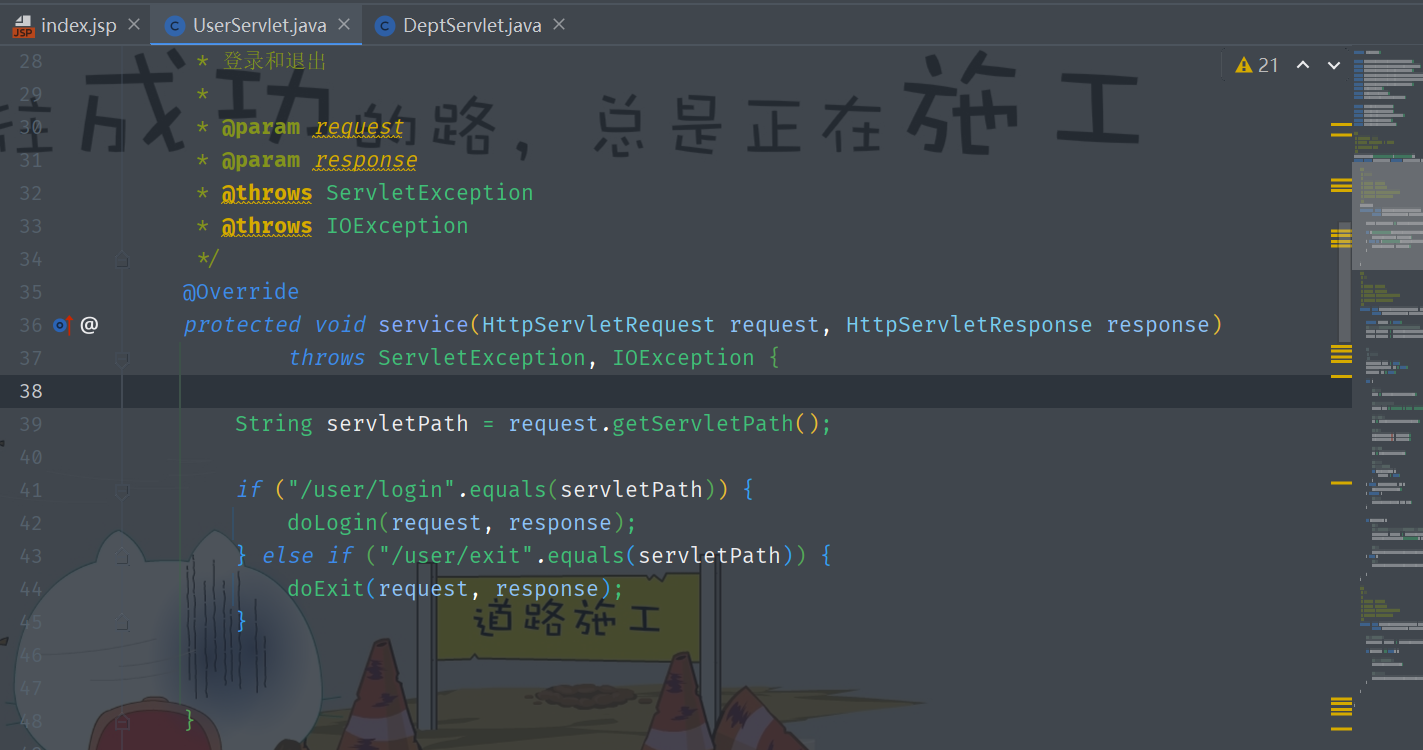1423x750 pixels.
Task: Click the JSP file icon on index.jsp tab
Action: pos(23,26)
